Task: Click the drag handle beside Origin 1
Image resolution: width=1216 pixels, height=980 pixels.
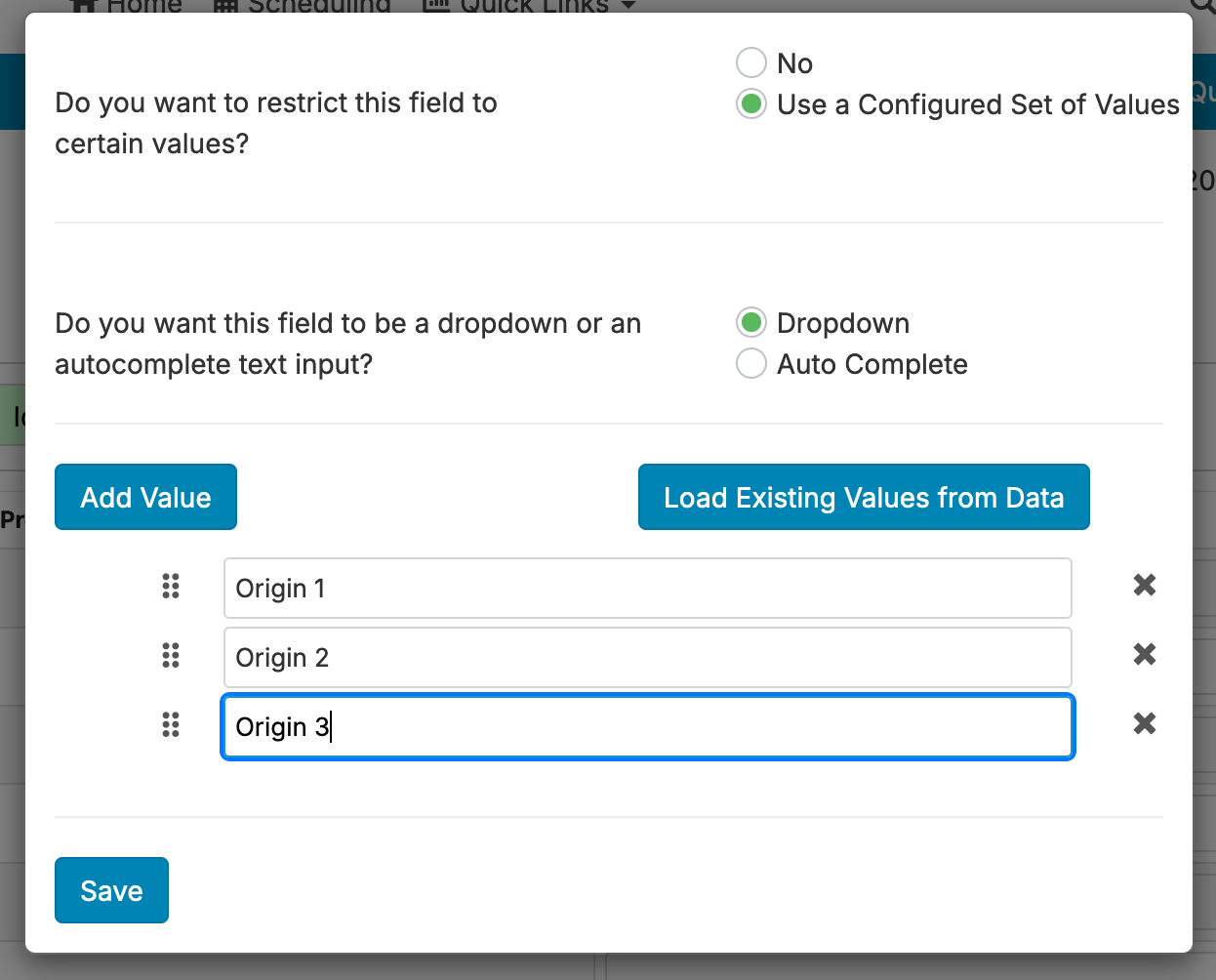Action: click(171, 587)
